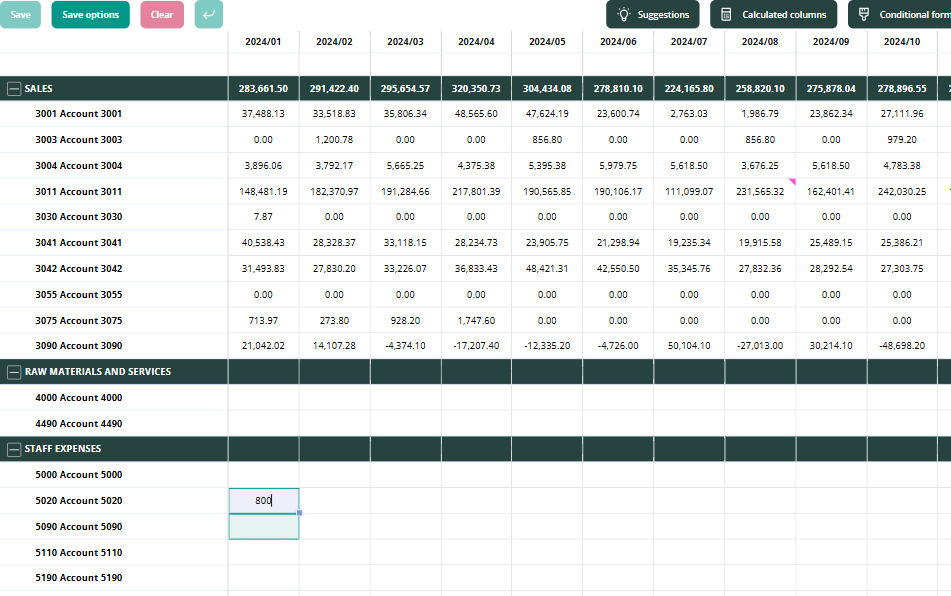Select row 3090 Account 3090
The height and width of the screenshot is (596, 951).
pyautogui.click(x=78, y=346)
